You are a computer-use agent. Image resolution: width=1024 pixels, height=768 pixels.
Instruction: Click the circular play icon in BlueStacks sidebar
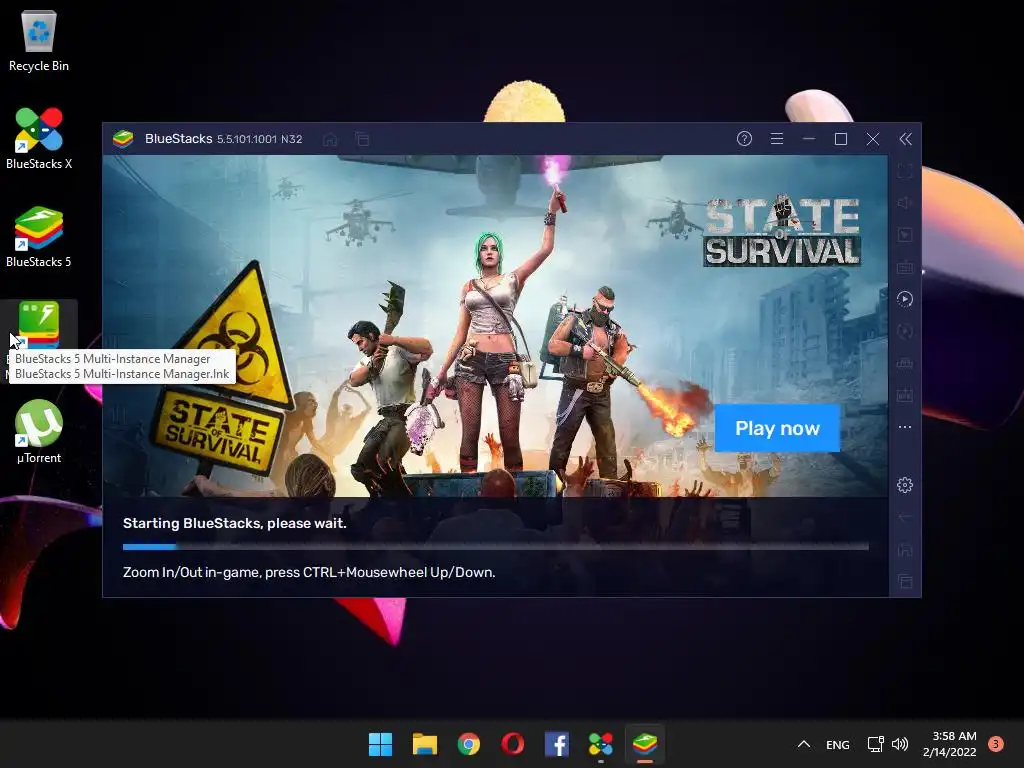[904, 299]
